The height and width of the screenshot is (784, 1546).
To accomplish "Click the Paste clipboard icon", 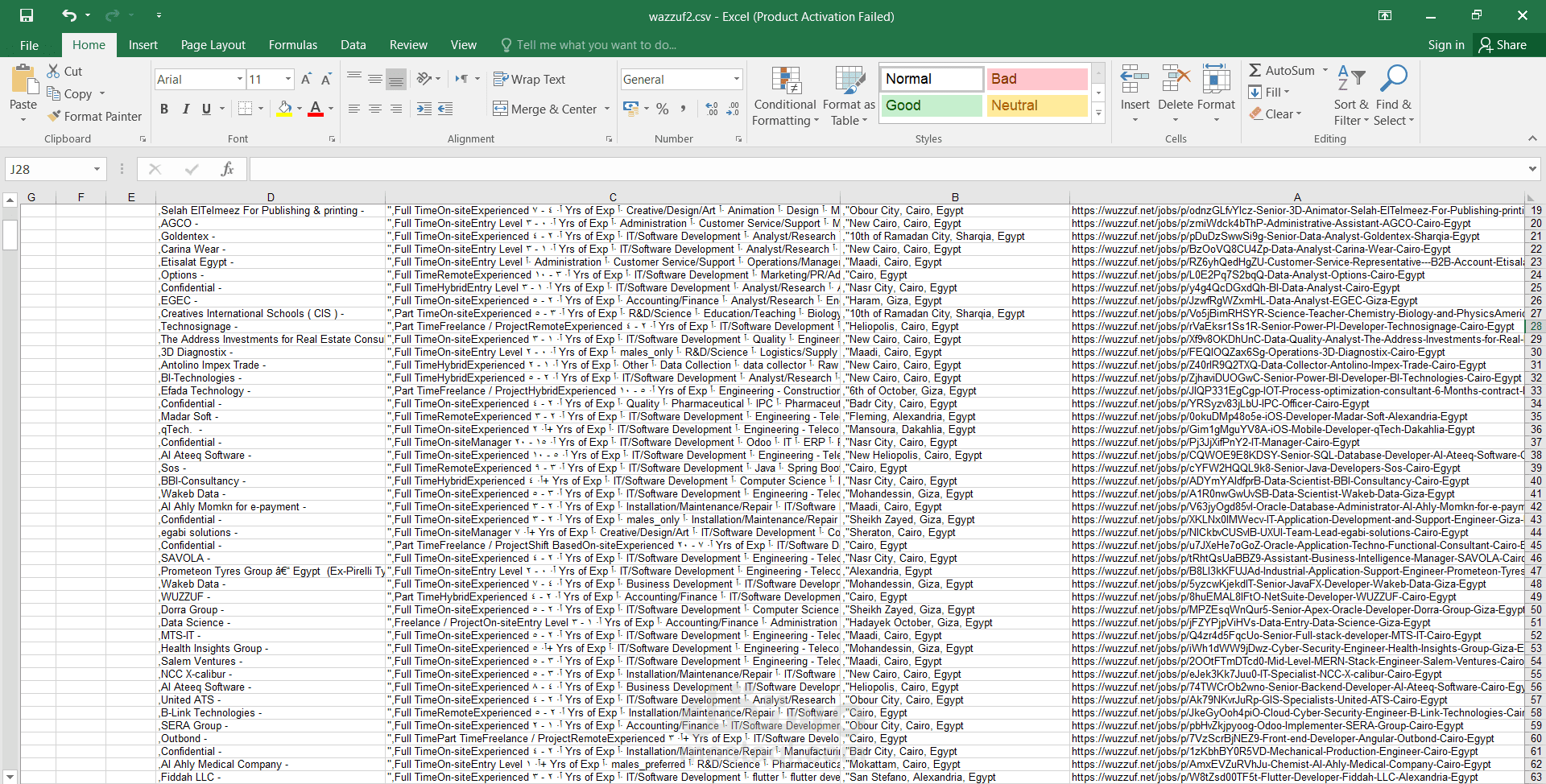I will pos(23,80).
